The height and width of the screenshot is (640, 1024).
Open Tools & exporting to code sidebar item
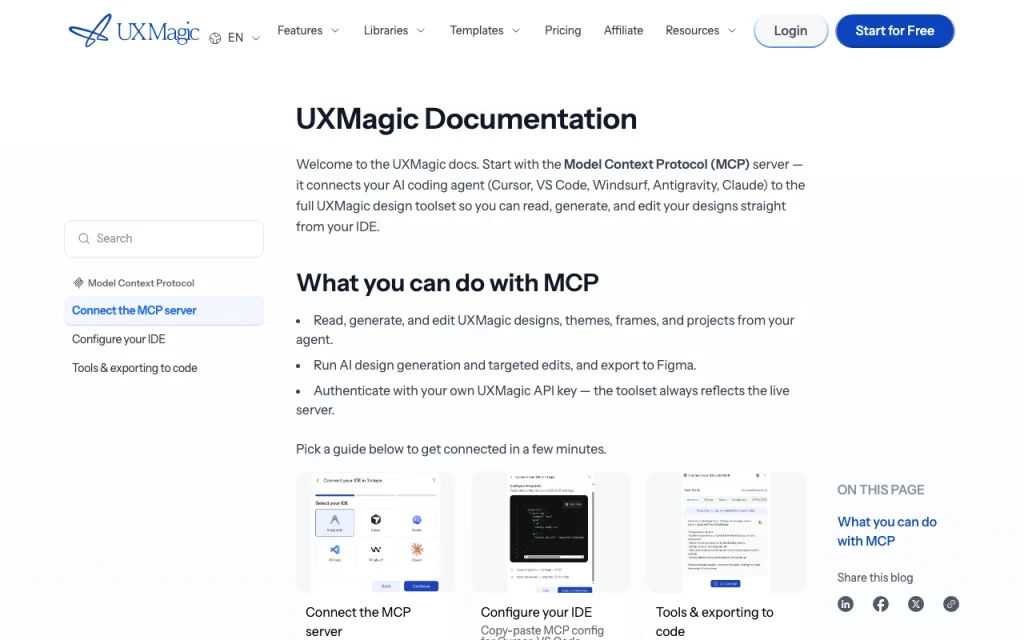[135, 368]
